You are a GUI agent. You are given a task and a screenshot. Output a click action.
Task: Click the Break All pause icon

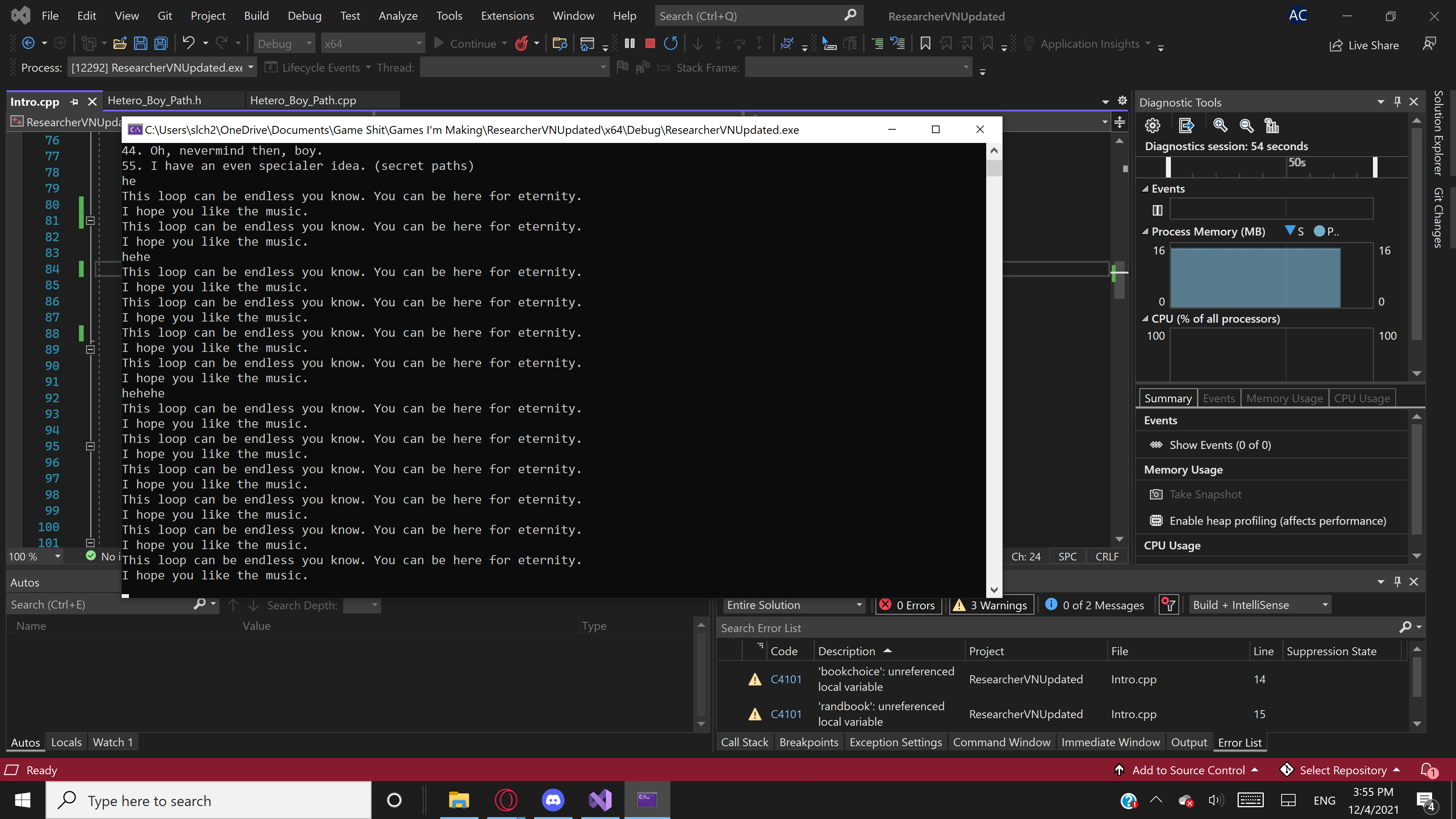tap(630, 44)
